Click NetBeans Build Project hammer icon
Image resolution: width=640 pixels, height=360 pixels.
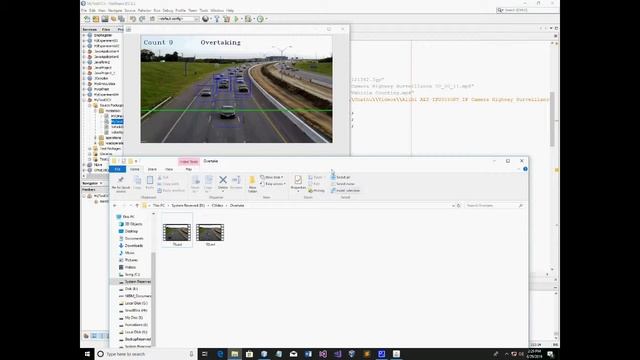[x=217, y=19]
